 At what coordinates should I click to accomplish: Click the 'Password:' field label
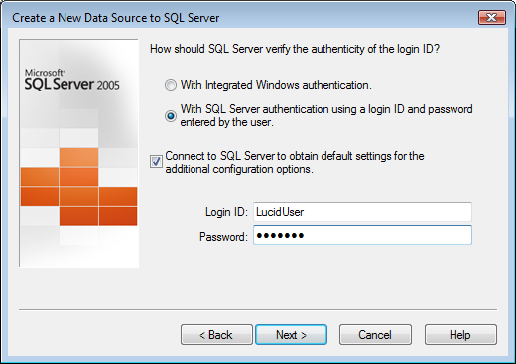(x=223, y=237)
